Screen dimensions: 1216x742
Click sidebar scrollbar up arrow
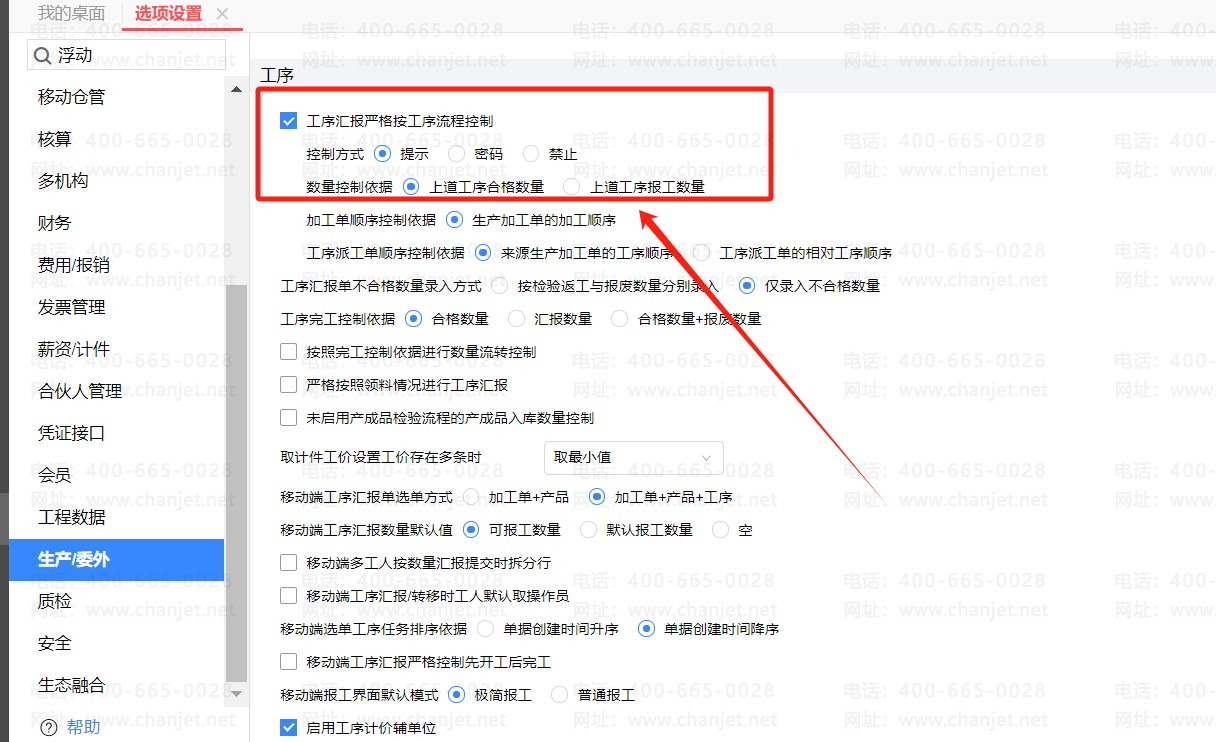pos(236,91)
